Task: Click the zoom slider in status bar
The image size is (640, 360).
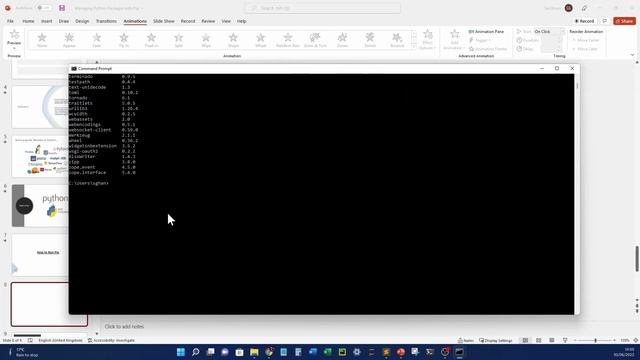Action: [x=595, y=340]
